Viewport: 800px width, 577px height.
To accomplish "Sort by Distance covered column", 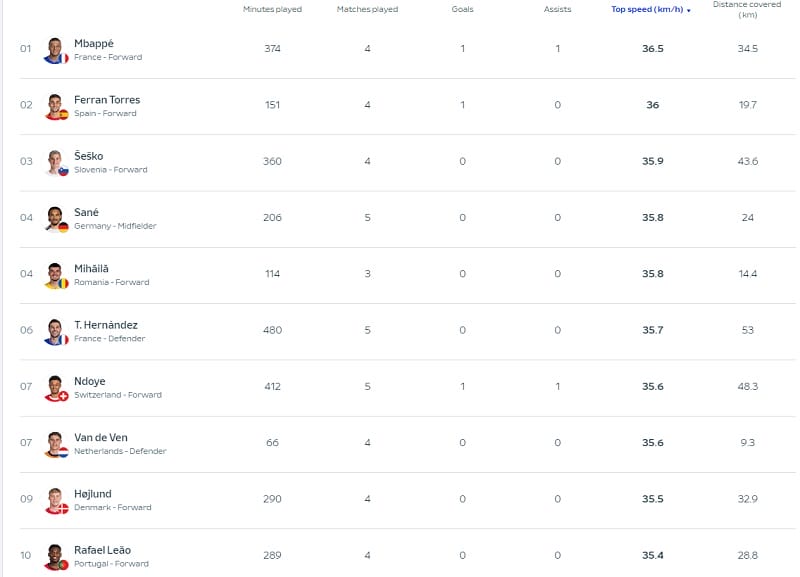I will (x=747, y=8).
